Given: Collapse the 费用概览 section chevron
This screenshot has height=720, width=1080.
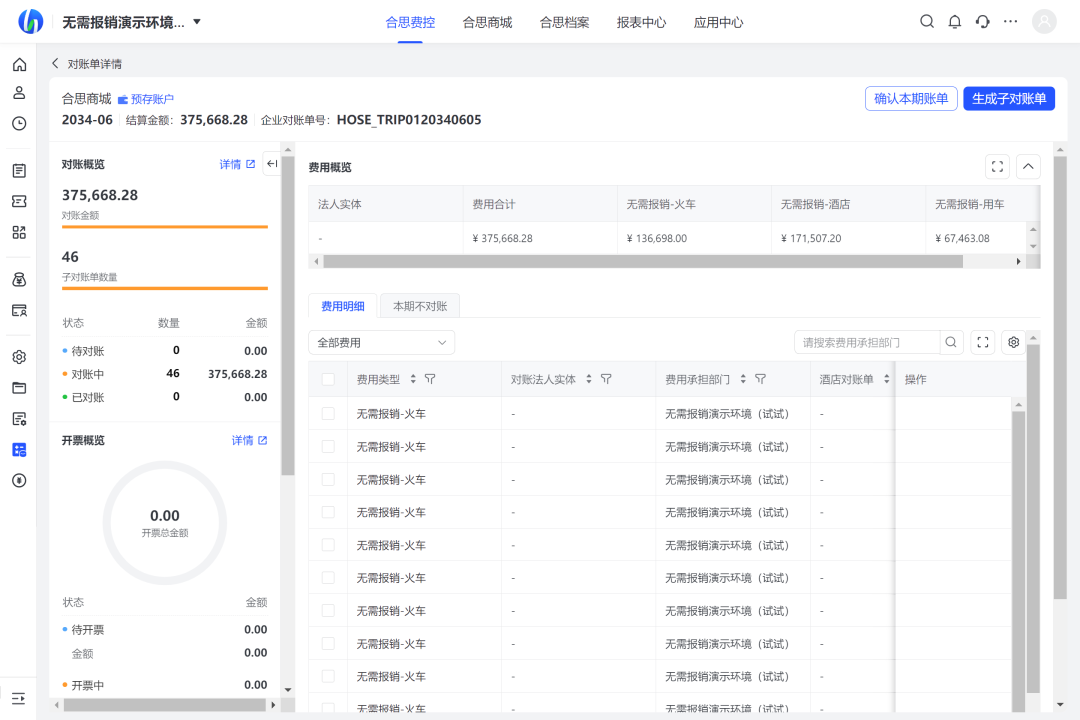Looking at the screenshot, I should point(1028,167).
